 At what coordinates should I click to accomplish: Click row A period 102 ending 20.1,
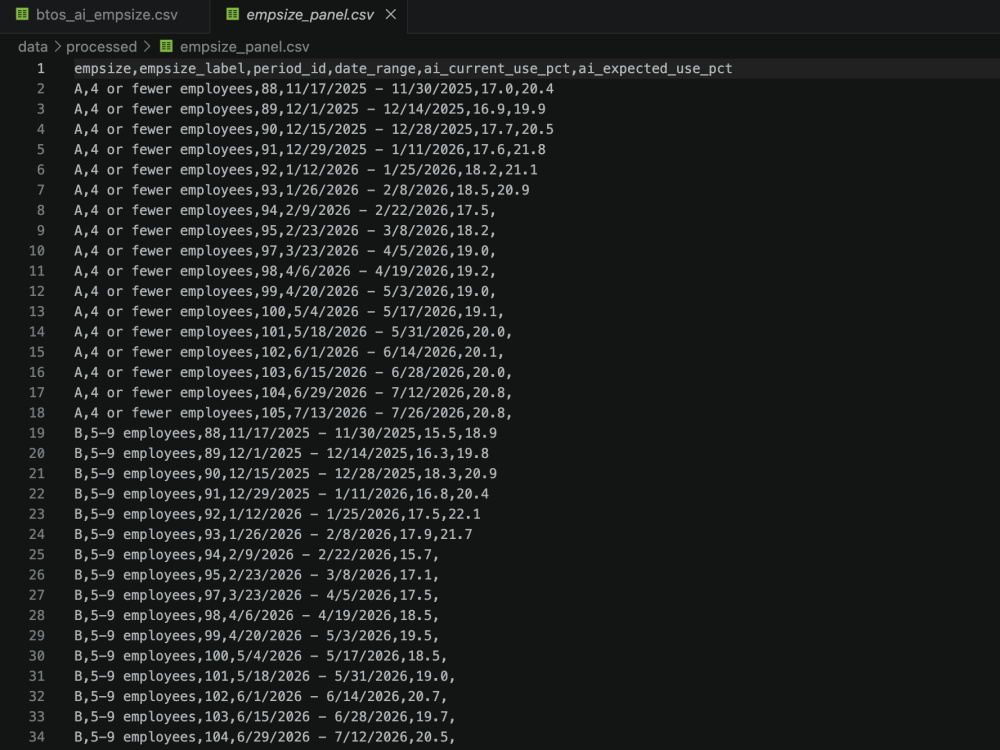click(289, 352)
